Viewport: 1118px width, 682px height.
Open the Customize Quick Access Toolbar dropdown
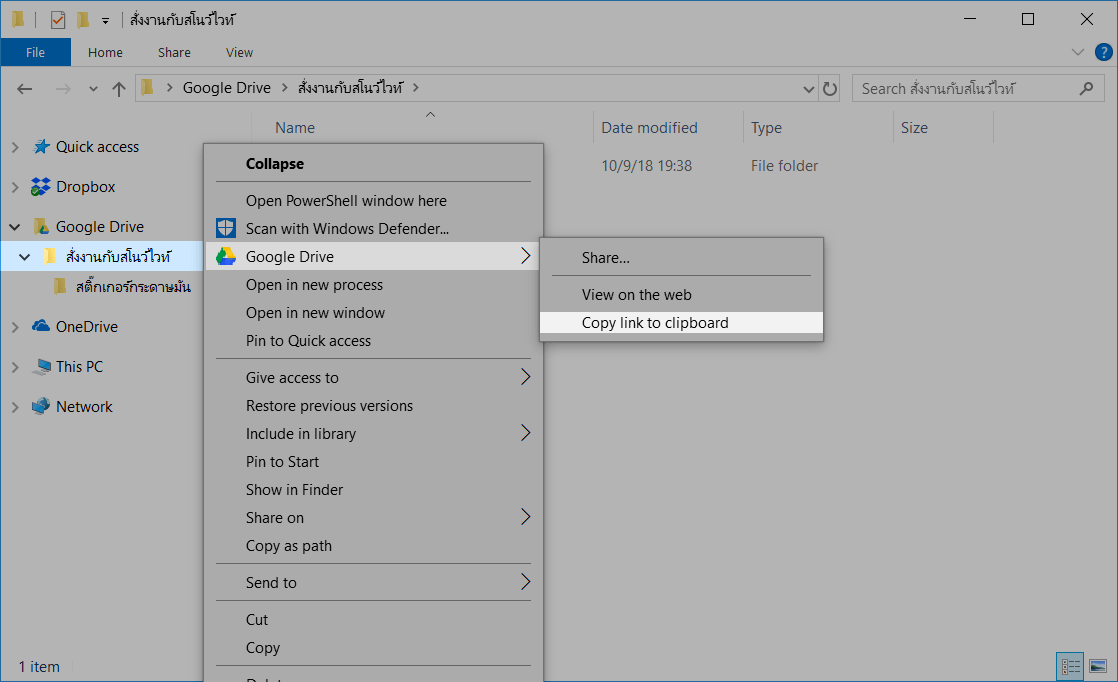coord(105,21)
